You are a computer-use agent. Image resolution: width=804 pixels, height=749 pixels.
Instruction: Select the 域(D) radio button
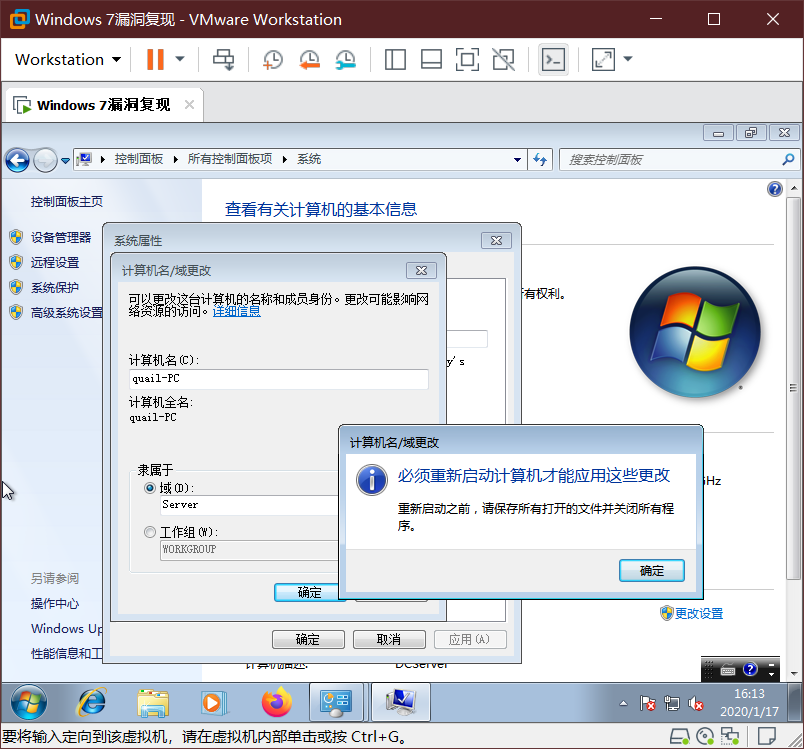pyautogui.click(x=150, y=488)
